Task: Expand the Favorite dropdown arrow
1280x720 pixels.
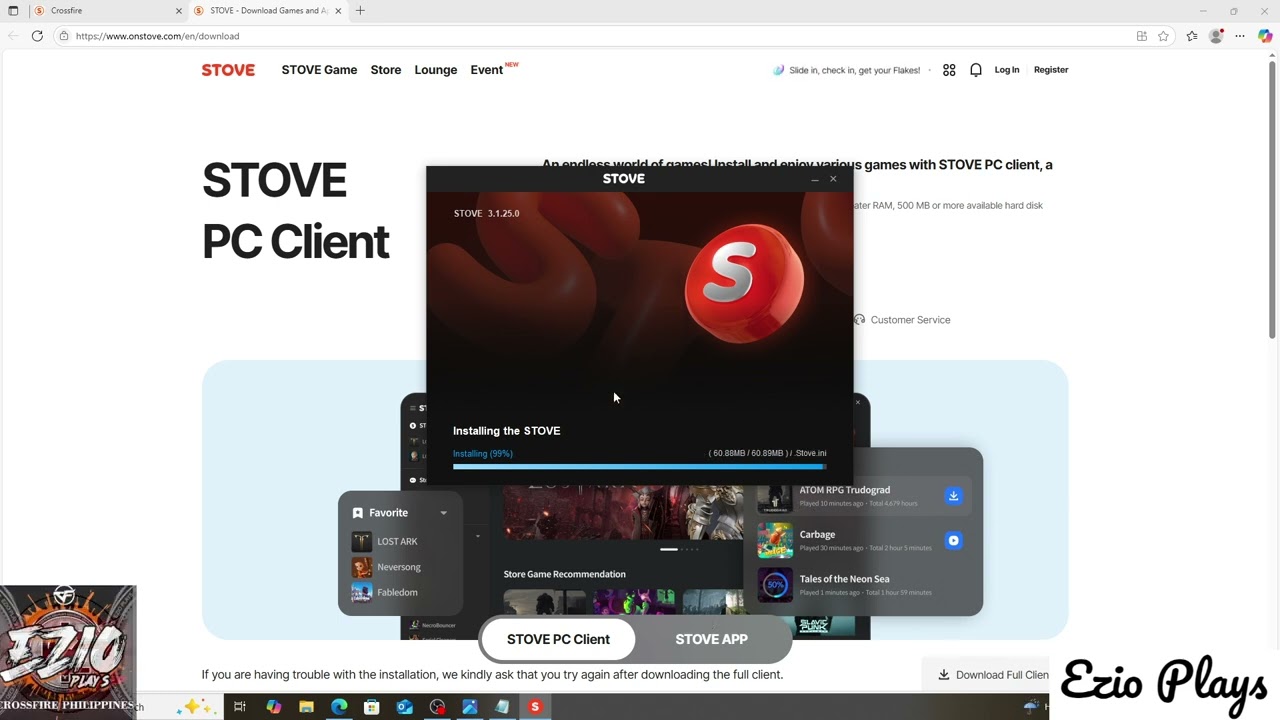Action: tap(443, 513)
